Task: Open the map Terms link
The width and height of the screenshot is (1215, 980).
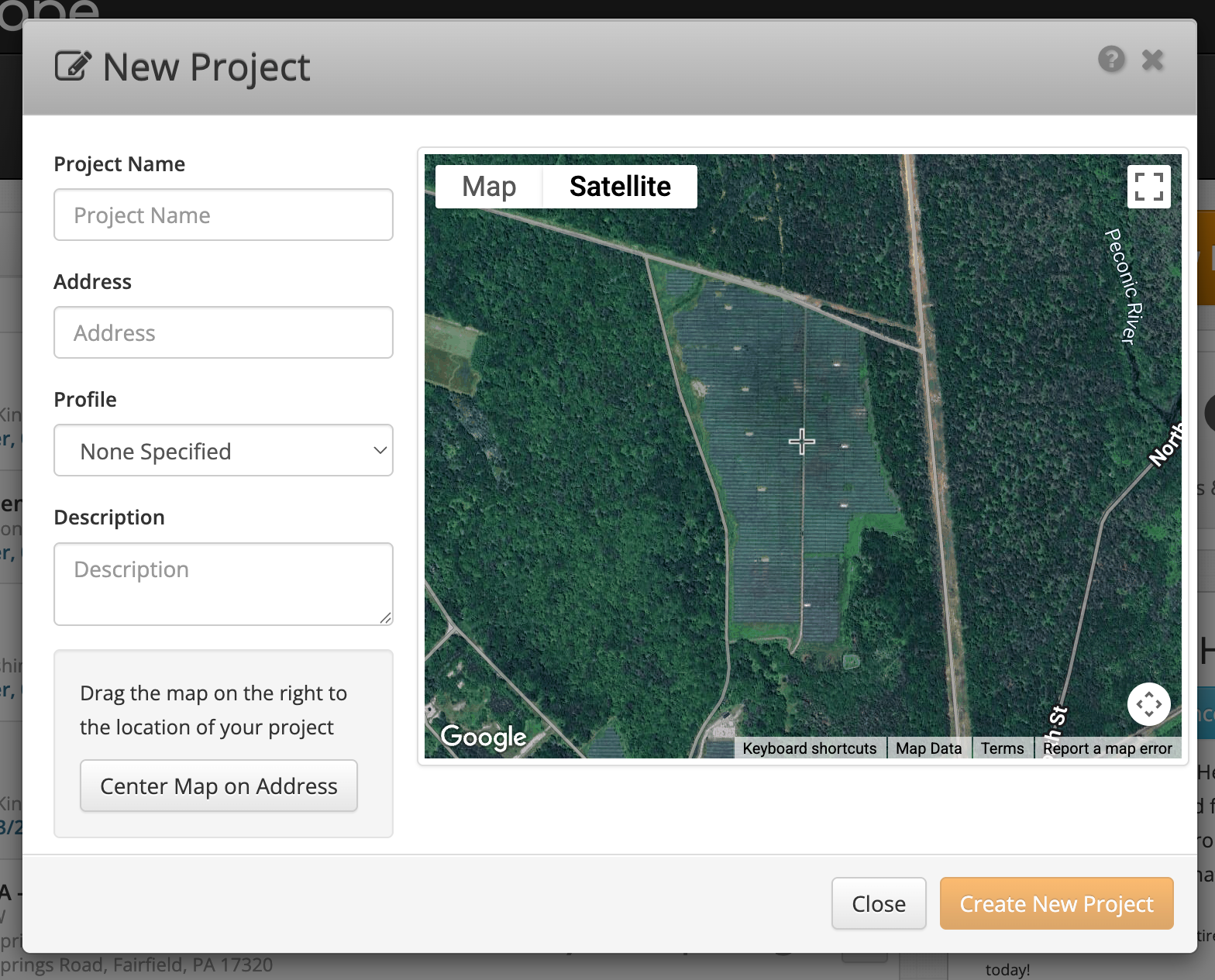Action: tap(1002, 748)
